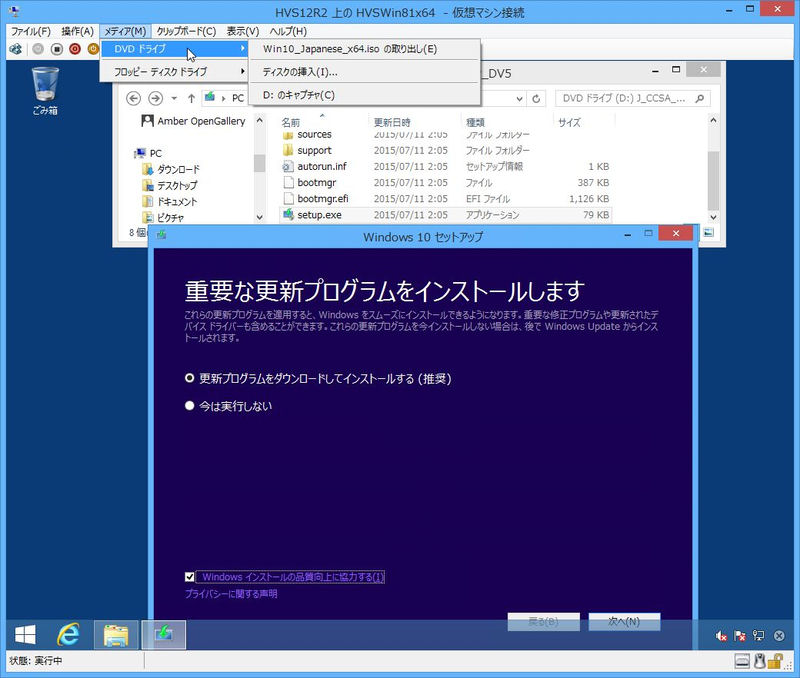
Task: Sort files by the サイズ column header
Action: [x=569, y=122]
